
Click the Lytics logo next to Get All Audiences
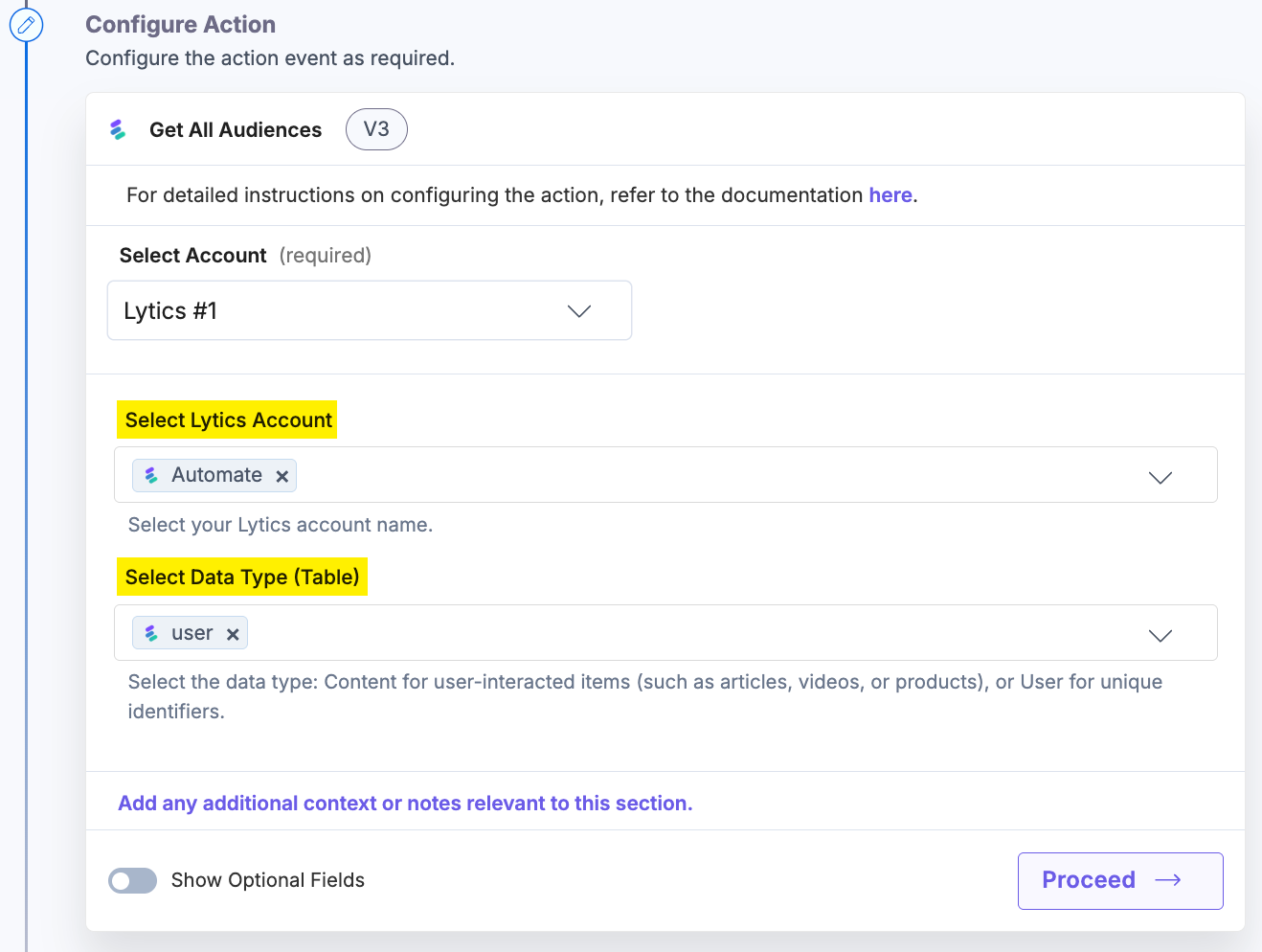pos(118,129)
